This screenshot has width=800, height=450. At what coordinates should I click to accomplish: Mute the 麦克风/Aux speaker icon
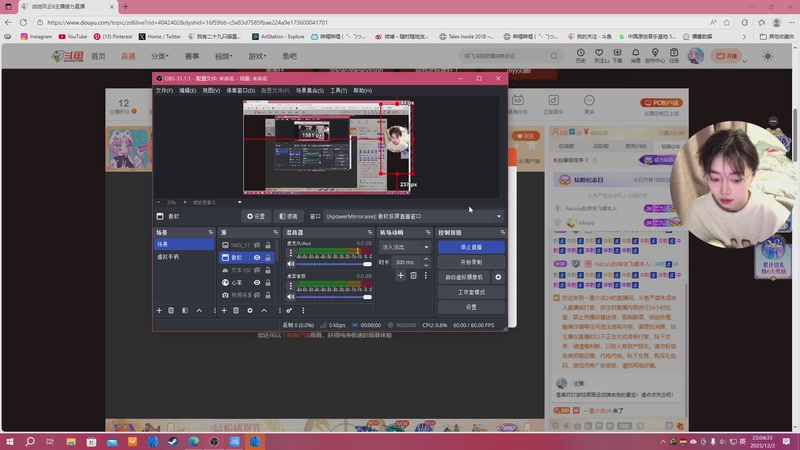tap(291, 264)
